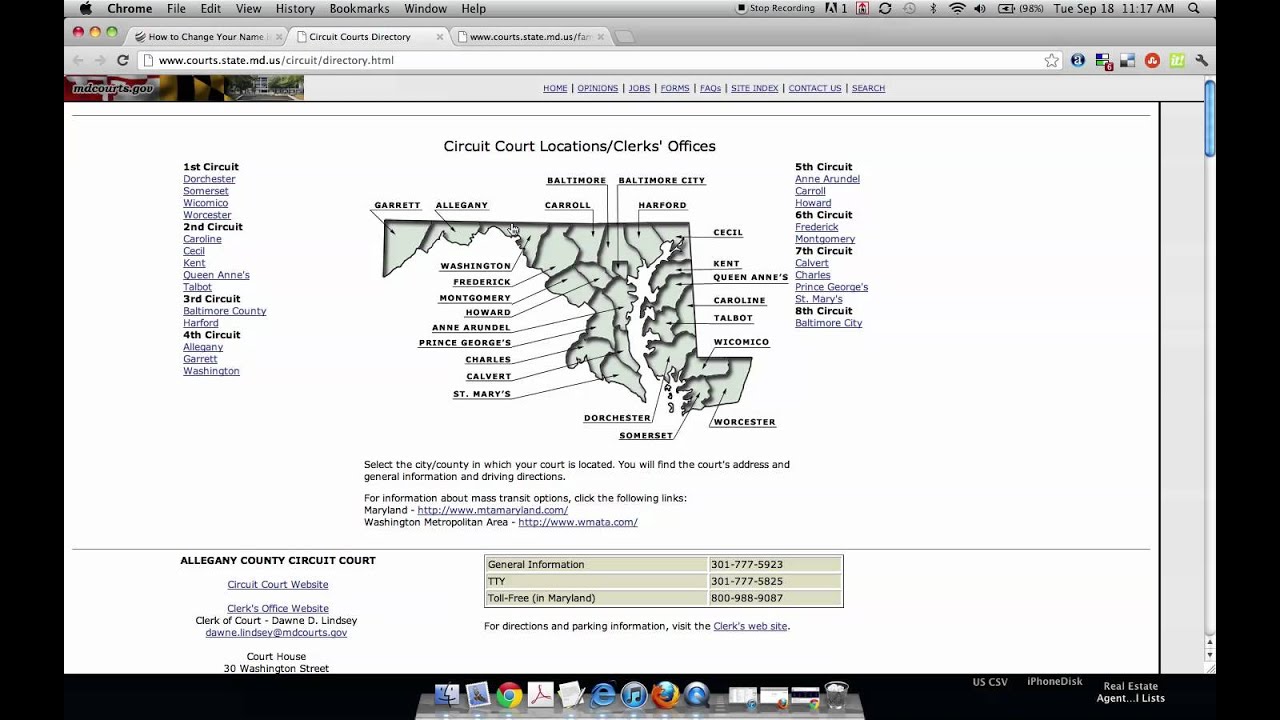Screen dimensions: 1280x720
Task: Reload the page with the refresh icon
Action: (123, 60)
